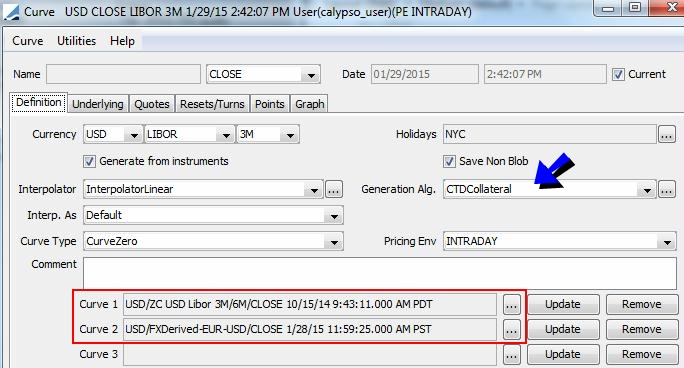Toggle the Current checkbox
684x368 pixels.
[x=618, y=75]
